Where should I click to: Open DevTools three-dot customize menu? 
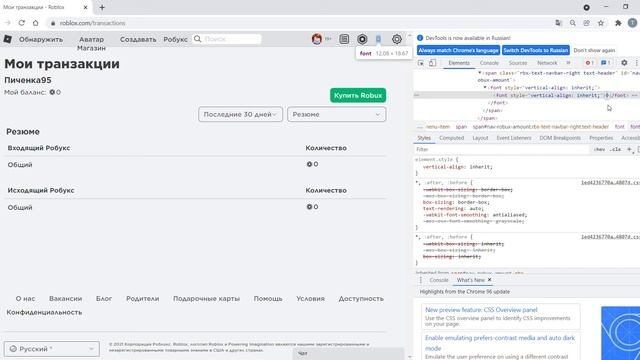(636, 63)
